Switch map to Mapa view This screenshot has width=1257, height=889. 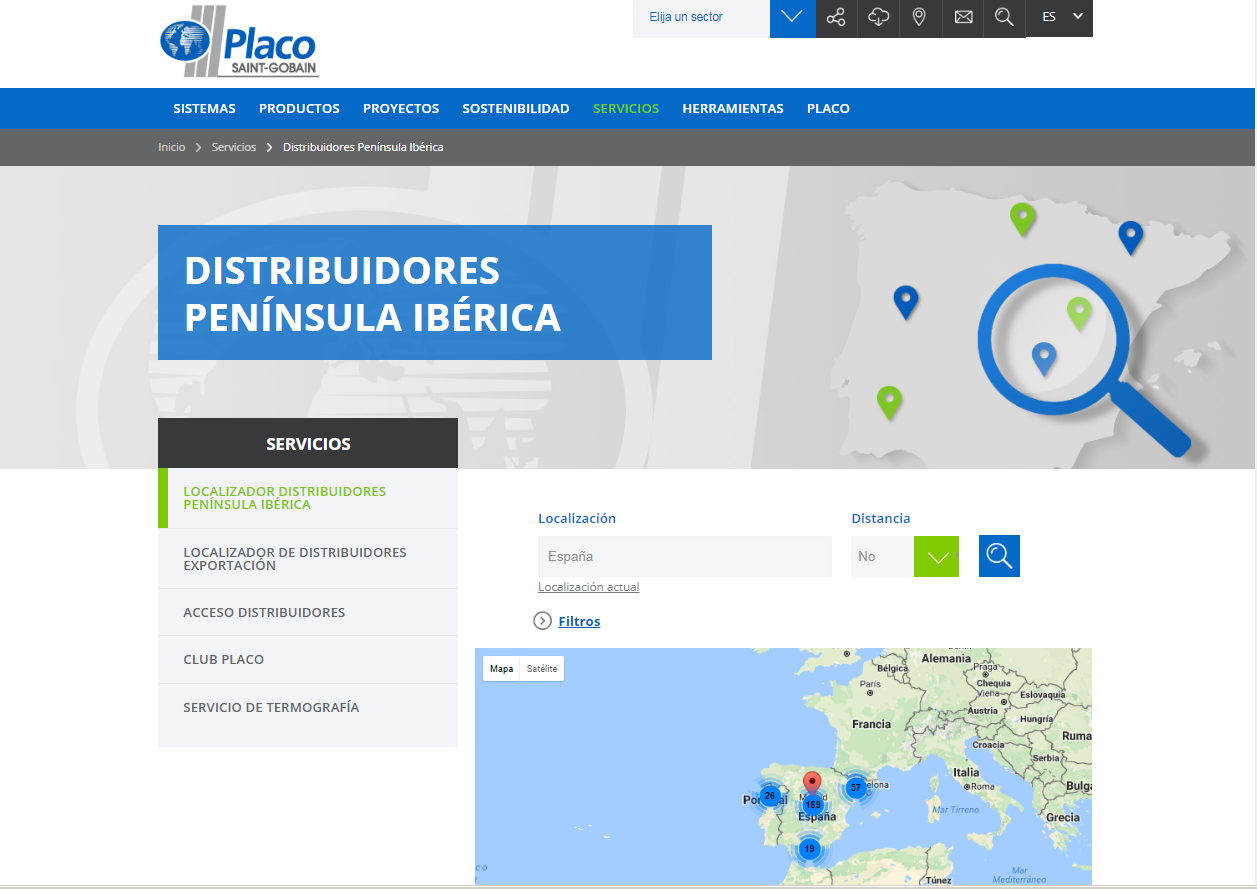click(x=501, y=668)
